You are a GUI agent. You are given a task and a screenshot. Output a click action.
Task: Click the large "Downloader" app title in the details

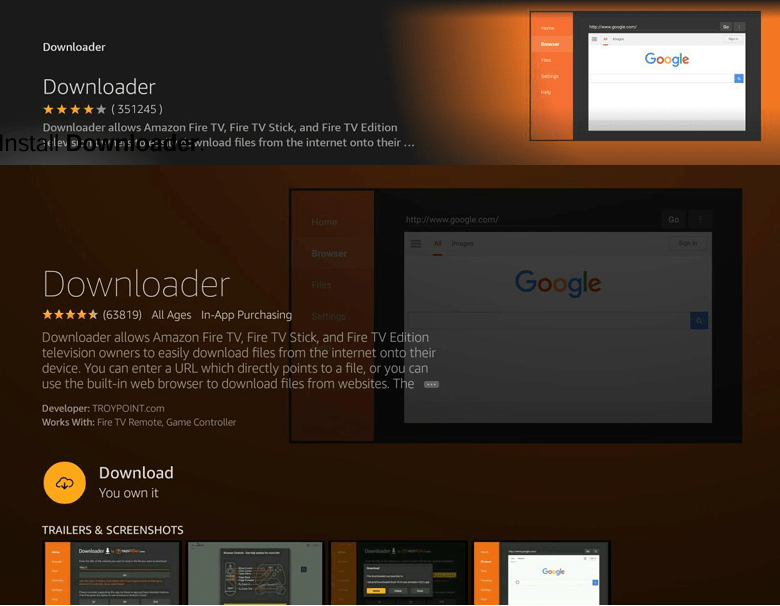136,284
